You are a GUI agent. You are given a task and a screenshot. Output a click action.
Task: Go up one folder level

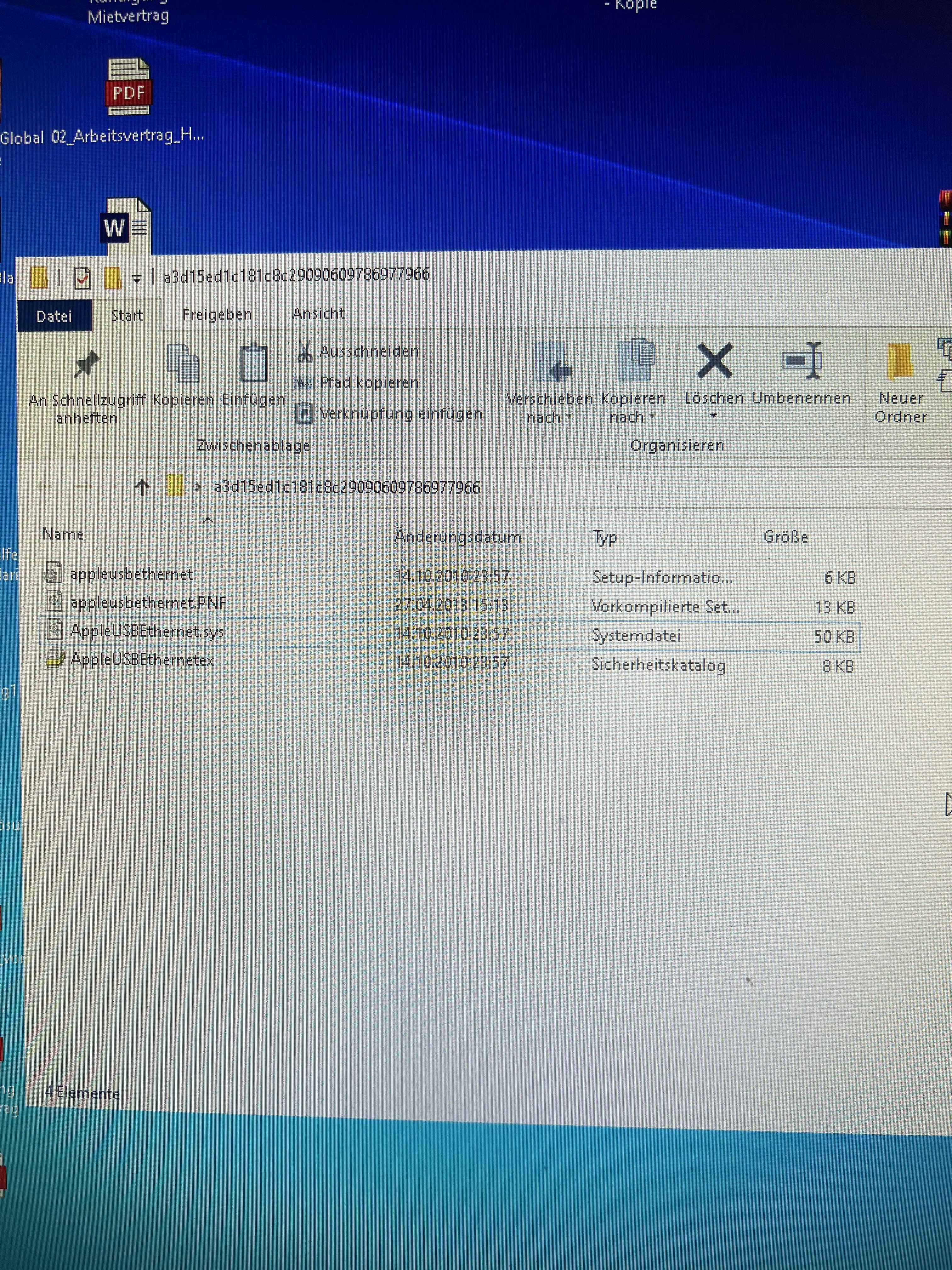(x=142, y=488)
